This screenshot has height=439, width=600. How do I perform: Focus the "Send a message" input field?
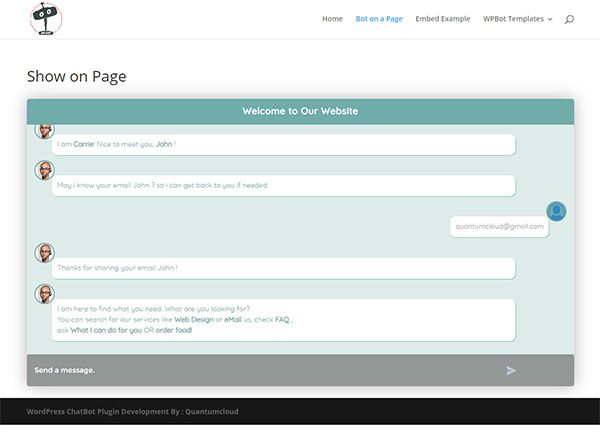tap(260, 370)
